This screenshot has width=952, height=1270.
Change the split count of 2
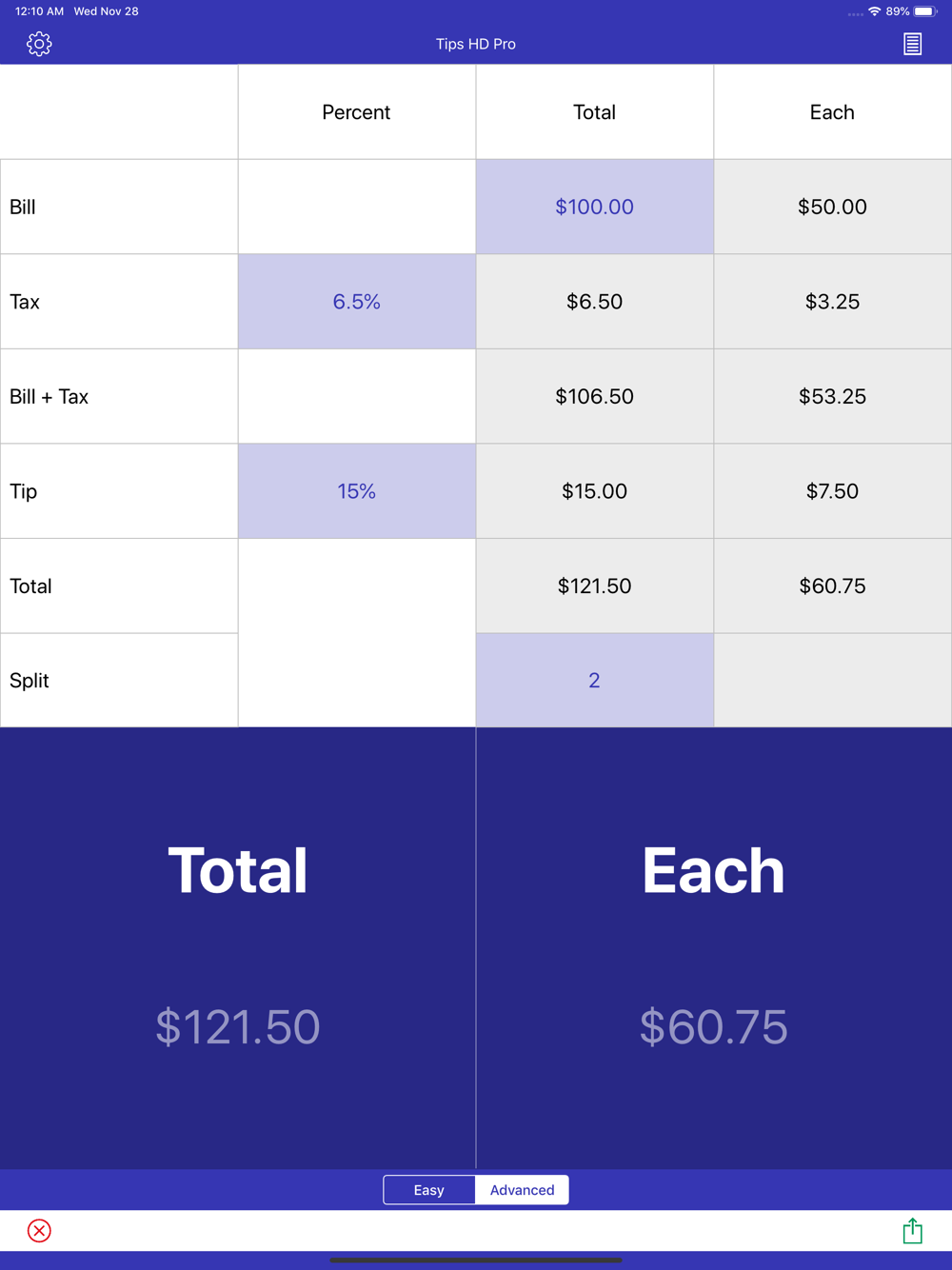click(x=595, y=681)
